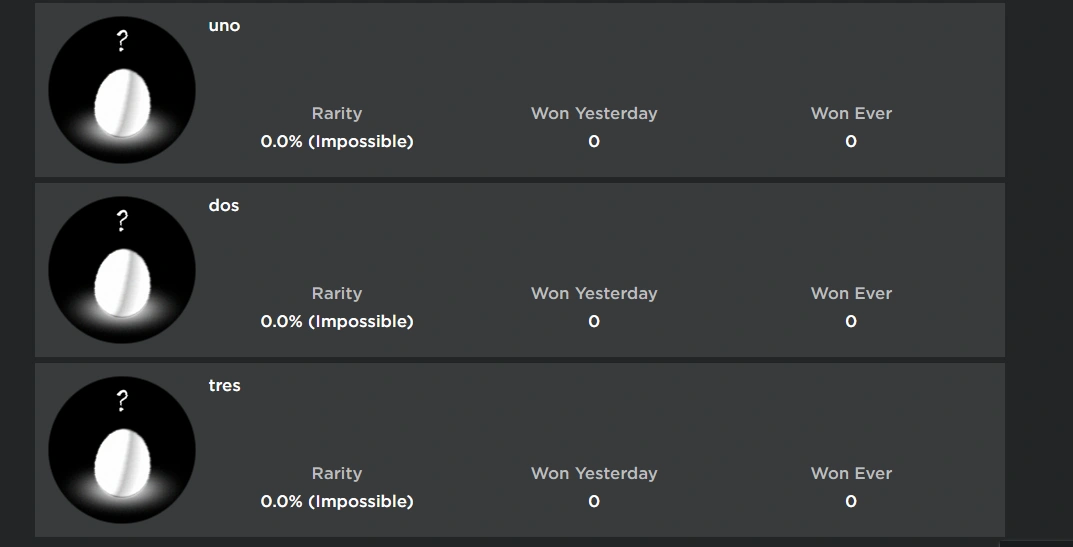Open the badge titled uno
1073x547 pixels.
coord(224,26)
